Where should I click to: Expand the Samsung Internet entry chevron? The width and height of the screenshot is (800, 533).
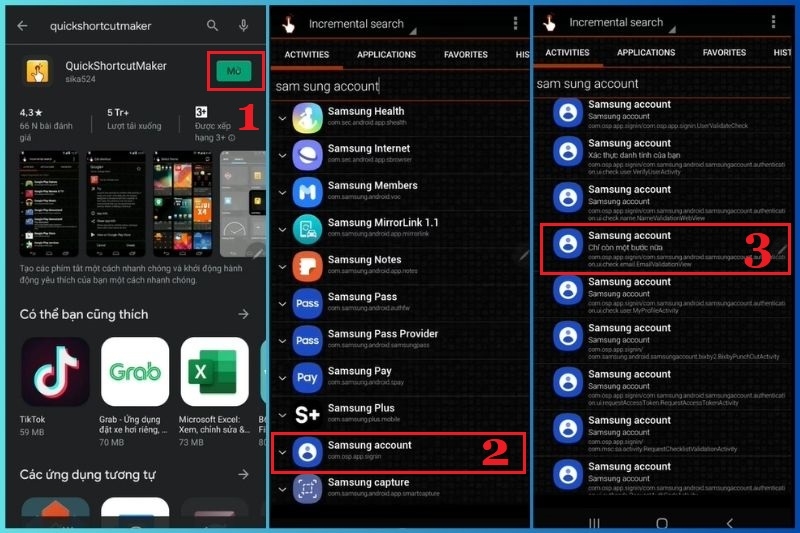[x=282, y=156]
